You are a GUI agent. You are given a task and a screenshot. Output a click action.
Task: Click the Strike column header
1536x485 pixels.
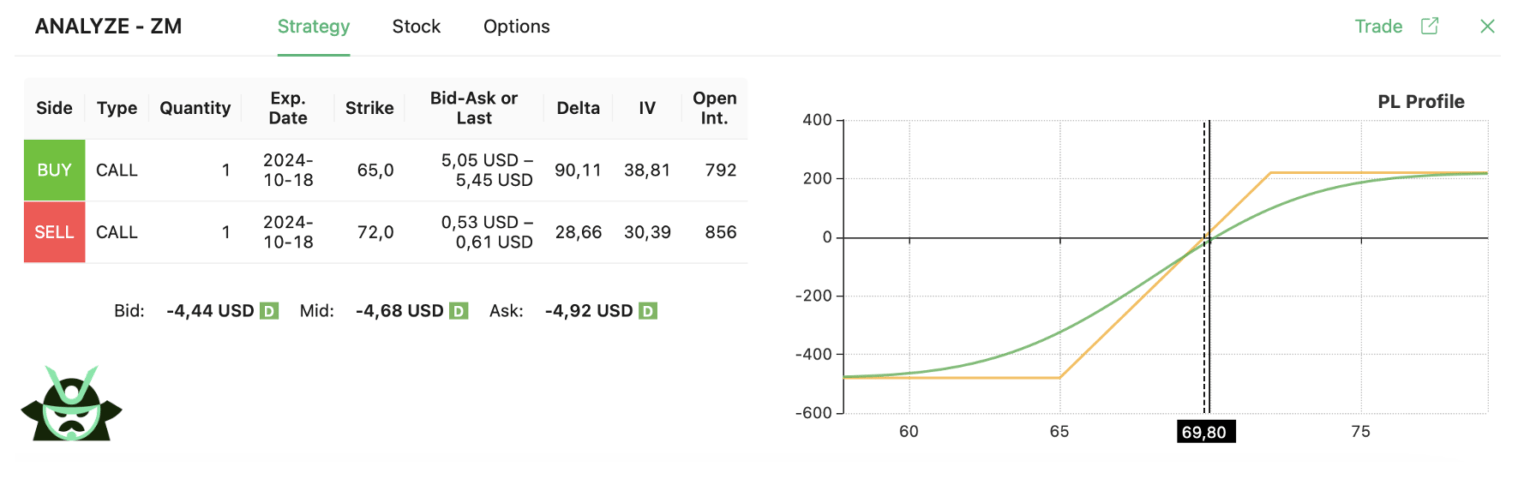tap(369, 108)
